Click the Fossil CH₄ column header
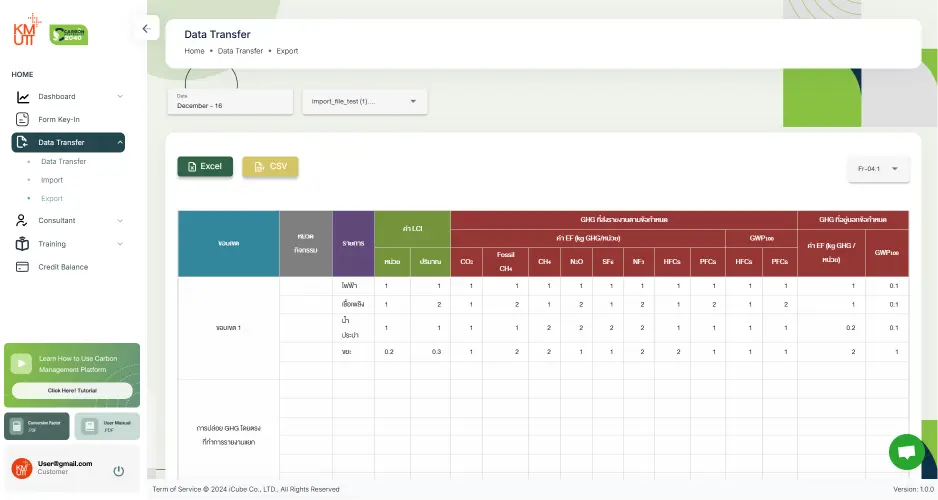Viewport: 938px width, 500px height. pos(505,262)
